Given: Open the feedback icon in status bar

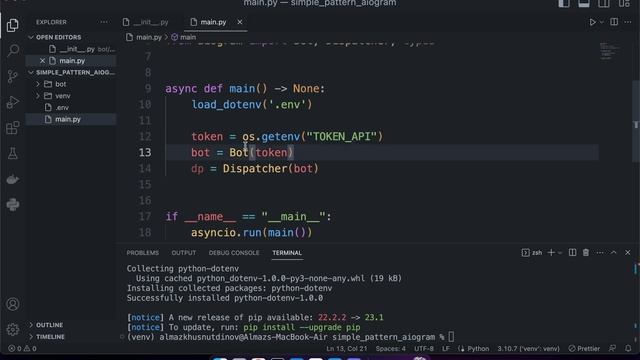Looking at the screenshot, I should (x=612, y=349).
